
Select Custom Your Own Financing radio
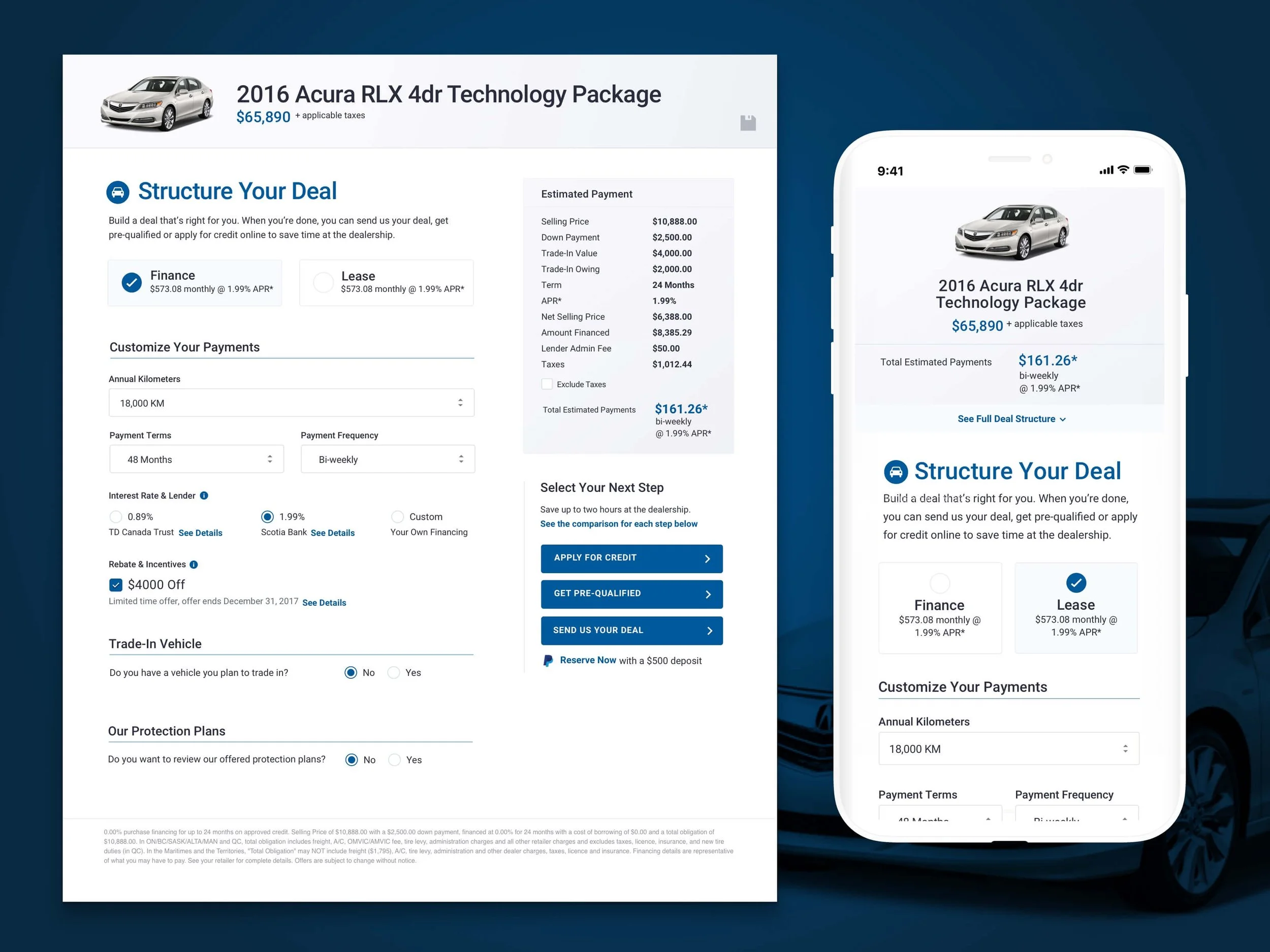point(397,516)
